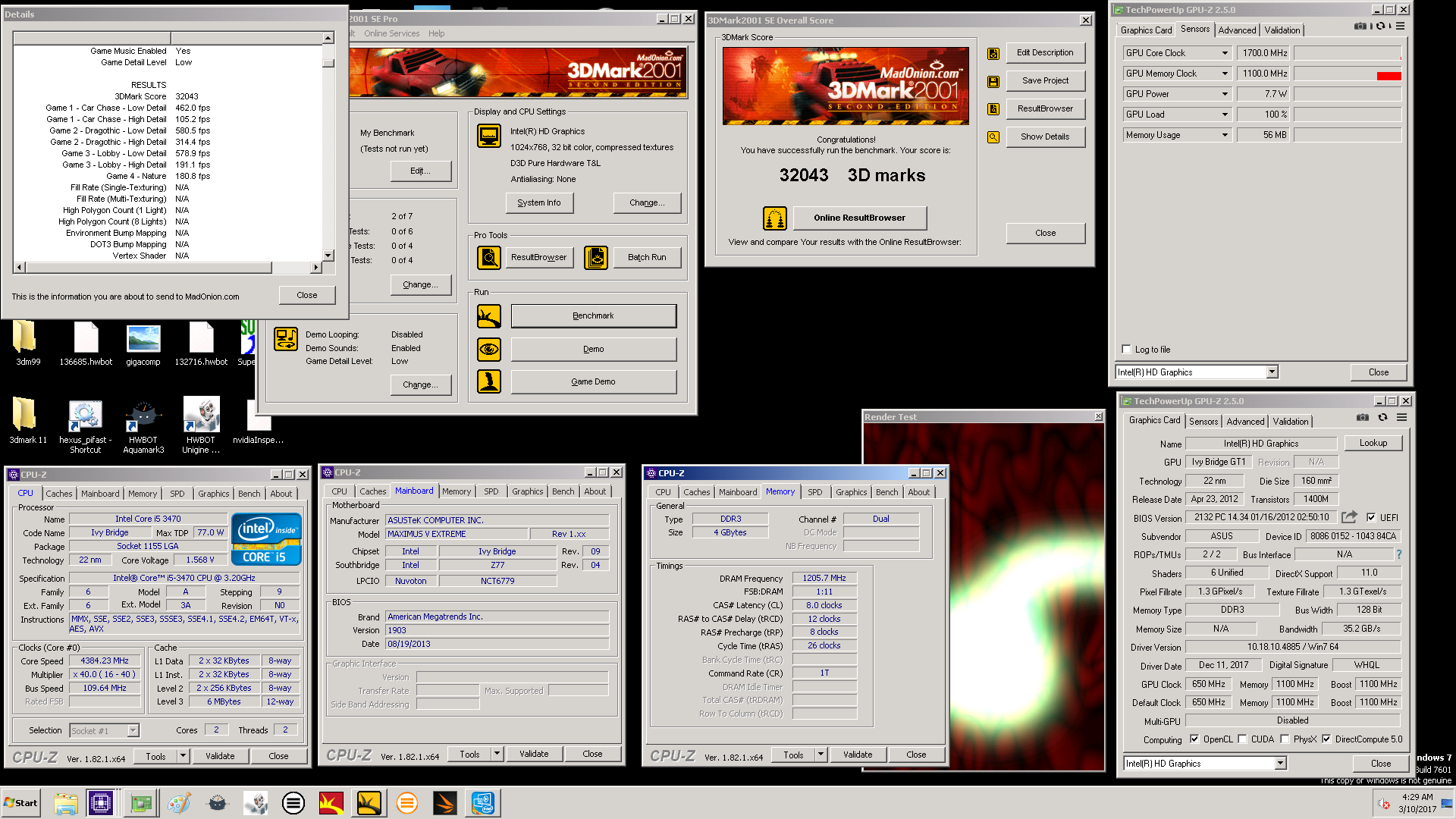Select the gigacomp desktop image file
The image size is (1456, 819).
tap(143, 344)
